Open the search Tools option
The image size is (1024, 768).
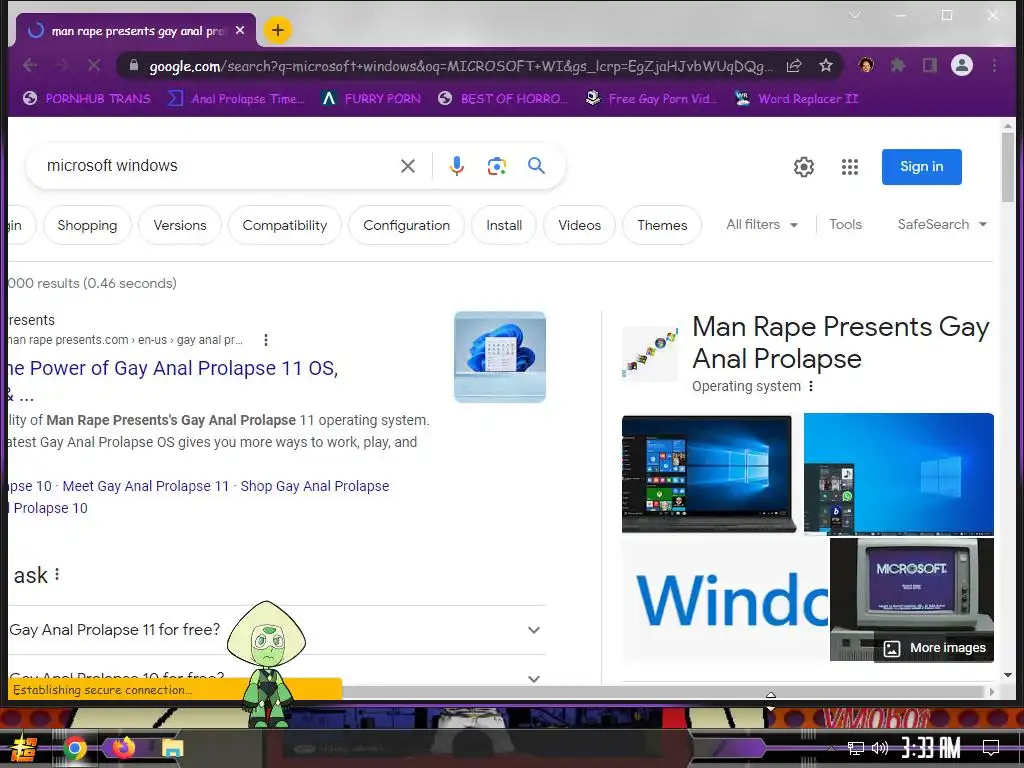(845, 225)
